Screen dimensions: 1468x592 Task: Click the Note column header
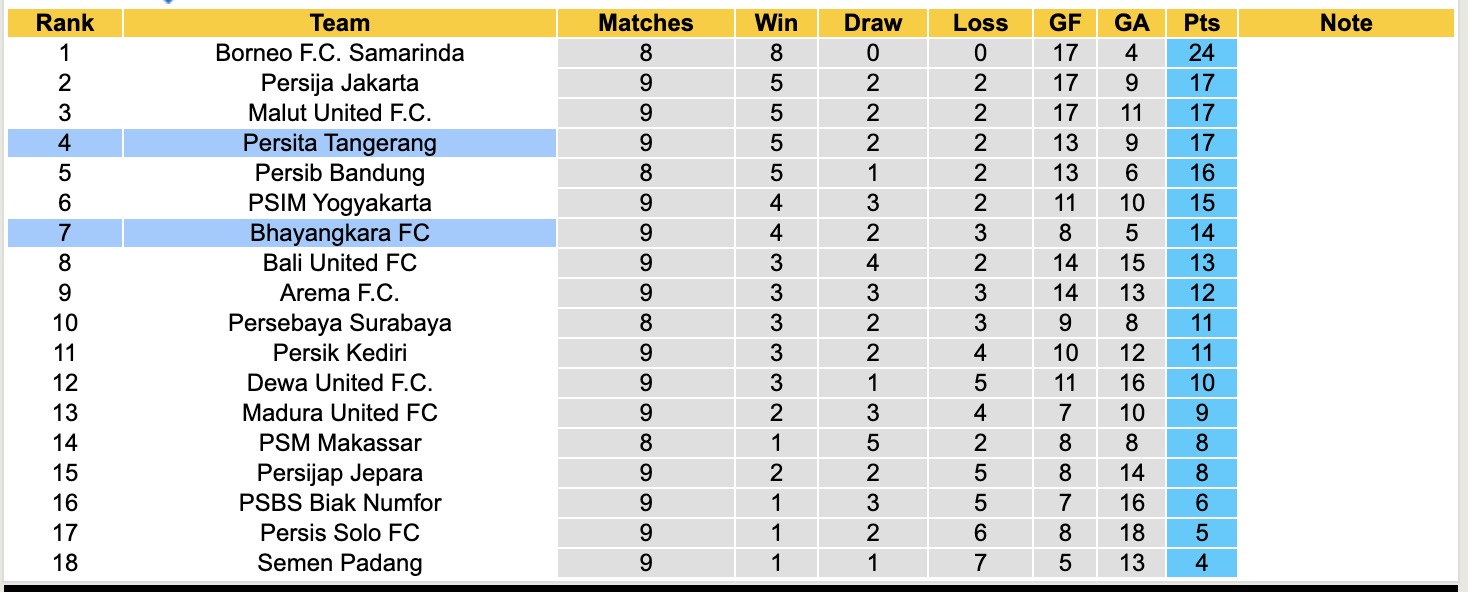[1346, 23]
